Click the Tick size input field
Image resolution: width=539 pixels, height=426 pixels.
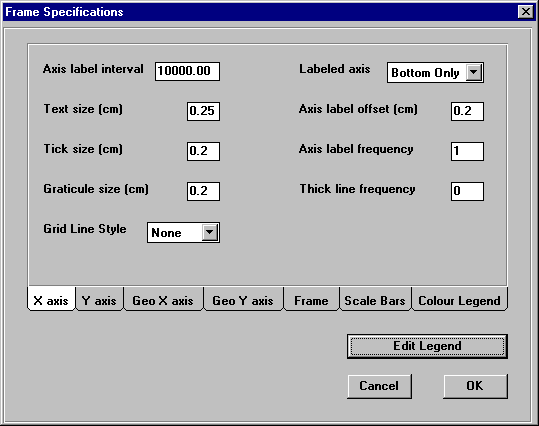(203, 151)
